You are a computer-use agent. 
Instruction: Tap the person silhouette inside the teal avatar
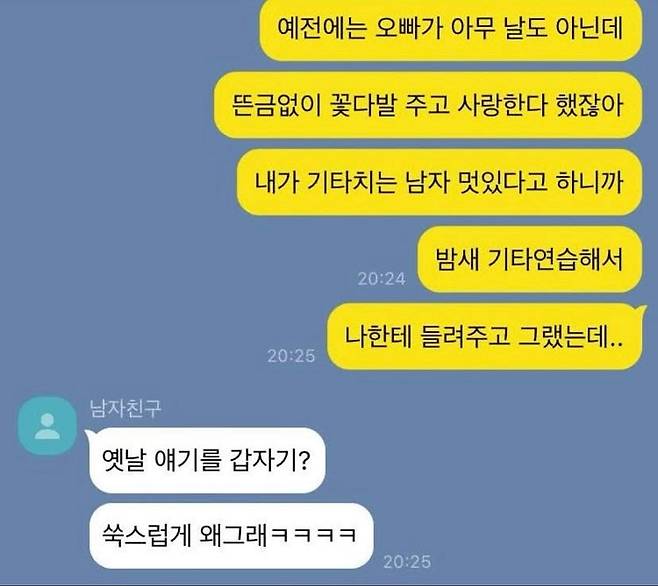click(x=47, y=426)
